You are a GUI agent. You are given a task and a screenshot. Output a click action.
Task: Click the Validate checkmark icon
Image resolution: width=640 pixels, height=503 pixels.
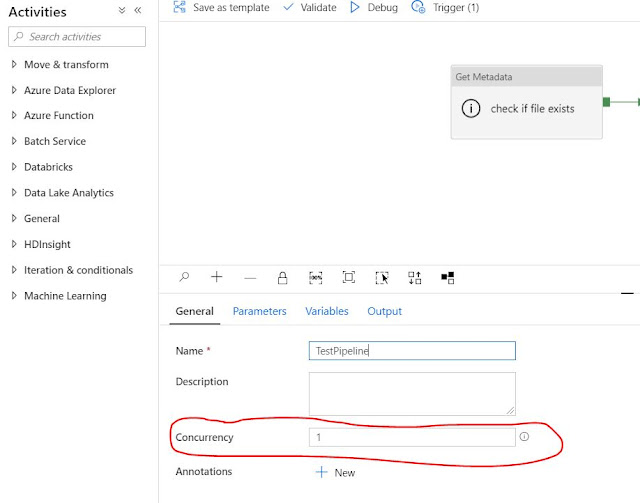289,7
